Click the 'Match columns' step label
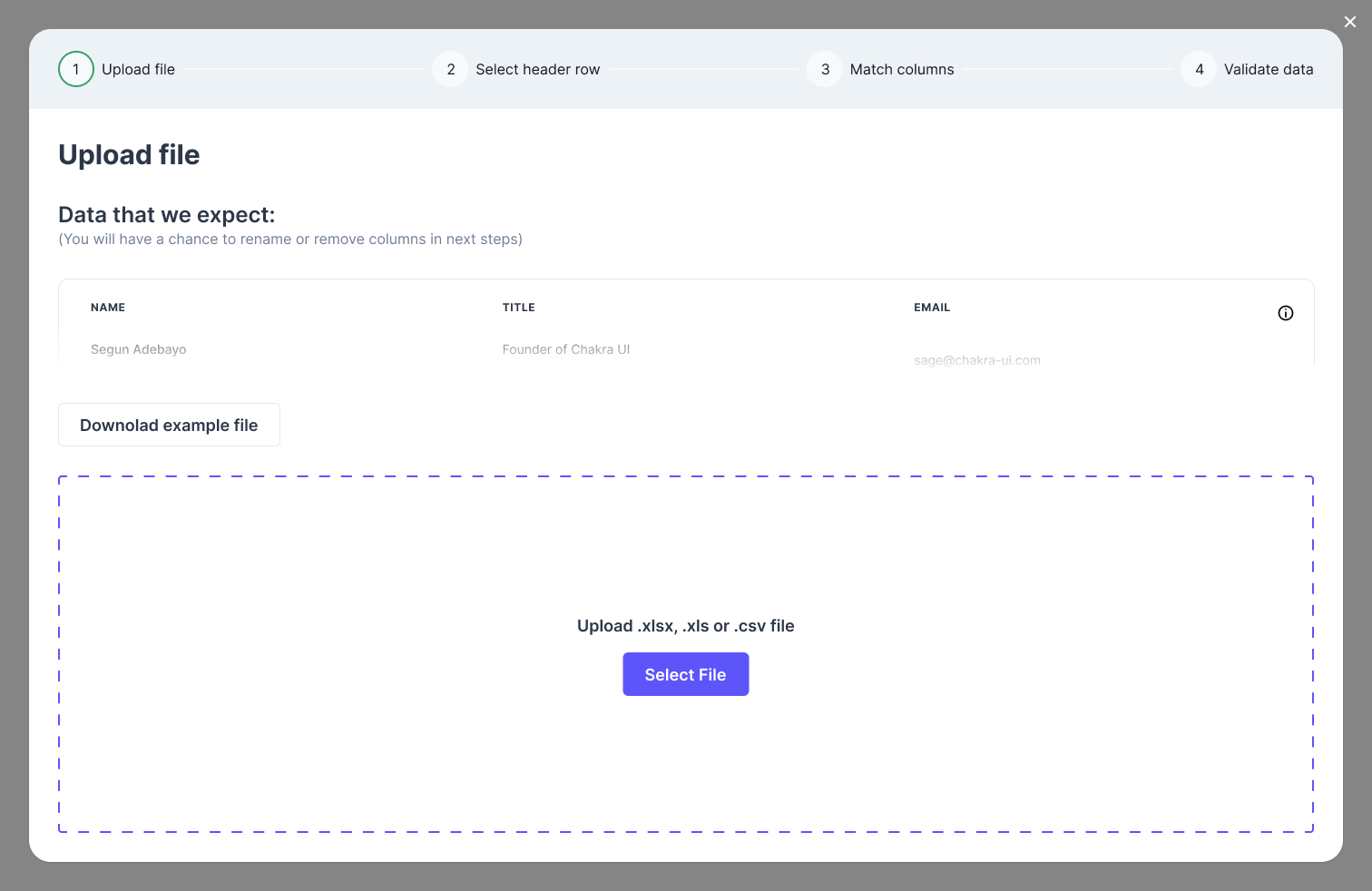The height and width of the screenshot is (891, 1372). tap(902, 69)
